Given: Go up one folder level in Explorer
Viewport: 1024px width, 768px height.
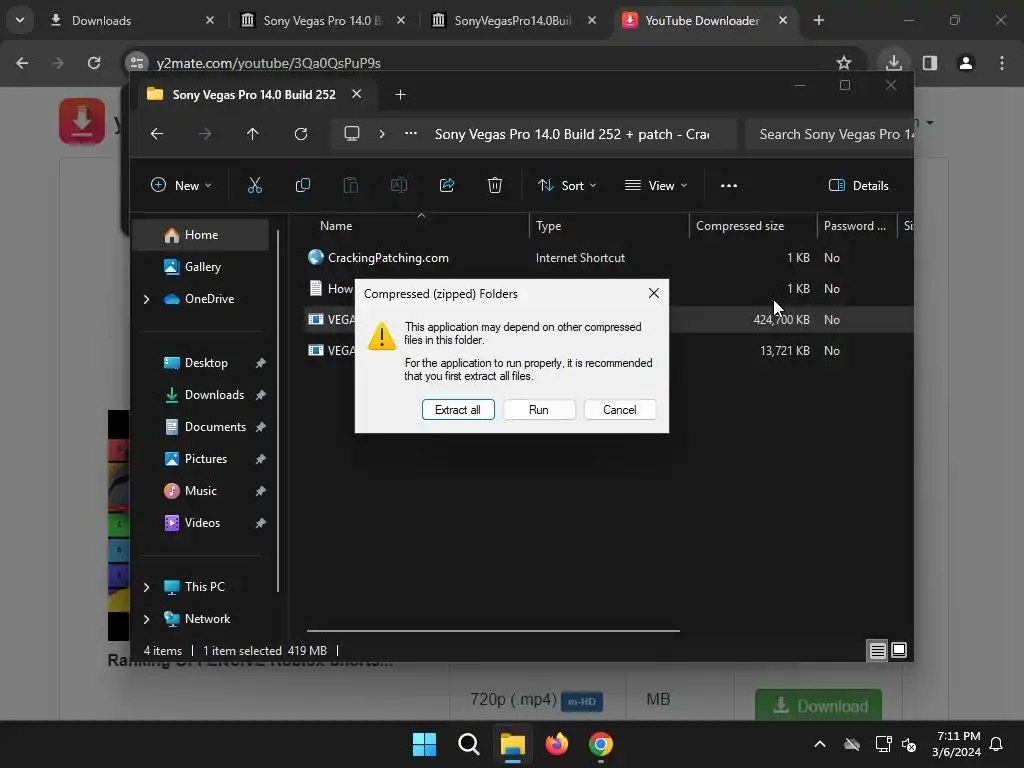Looking at the screenshot, I should point(253,134).
